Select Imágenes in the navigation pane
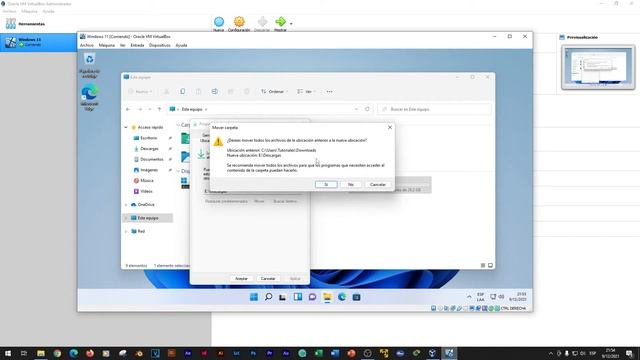 149,170
